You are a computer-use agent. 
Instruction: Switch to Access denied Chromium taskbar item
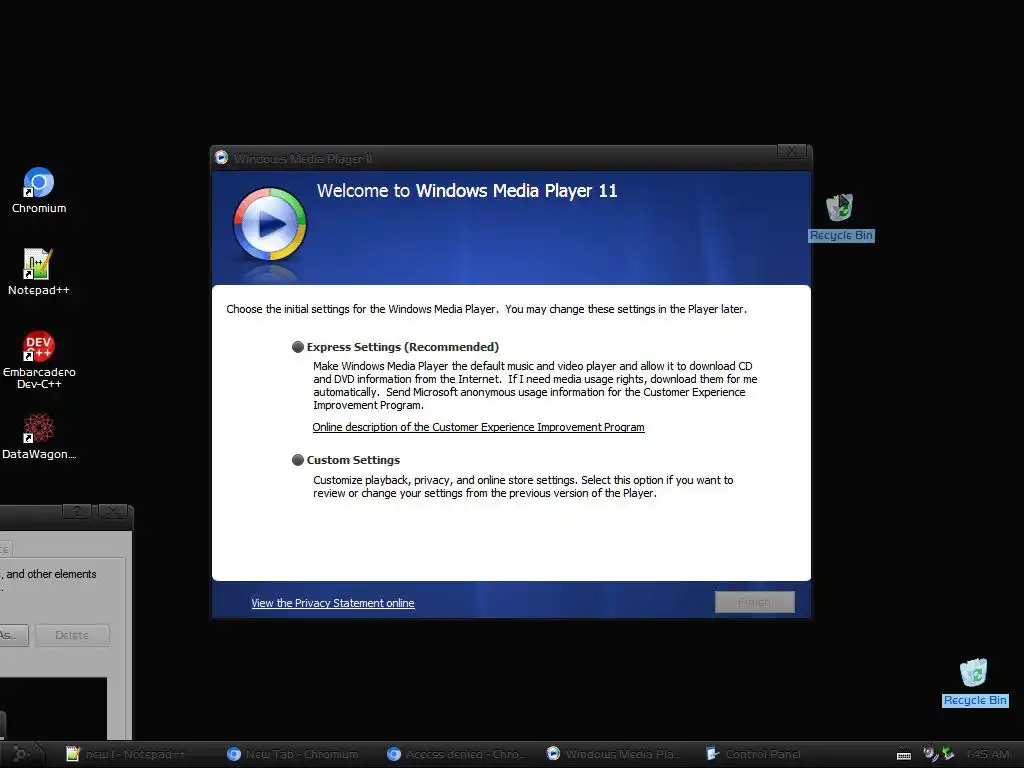click(456, 754)
